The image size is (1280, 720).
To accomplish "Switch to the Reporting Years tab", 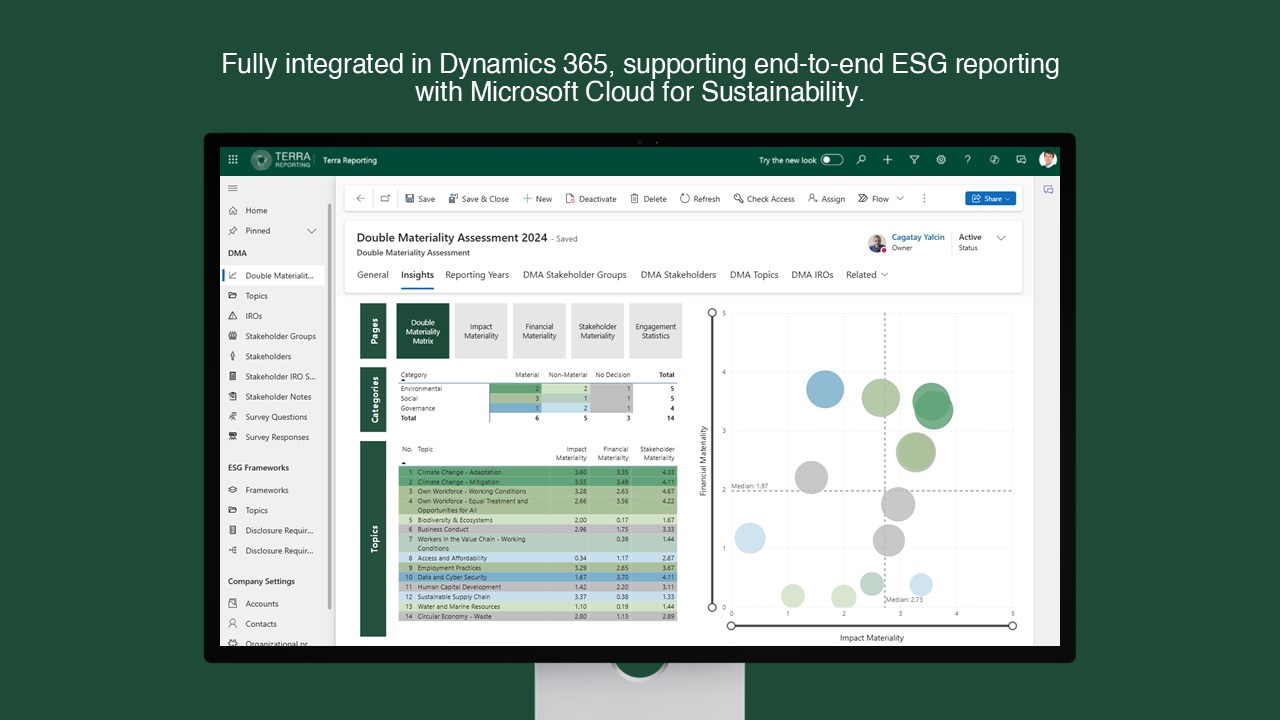I will click(x=477, y=275).
